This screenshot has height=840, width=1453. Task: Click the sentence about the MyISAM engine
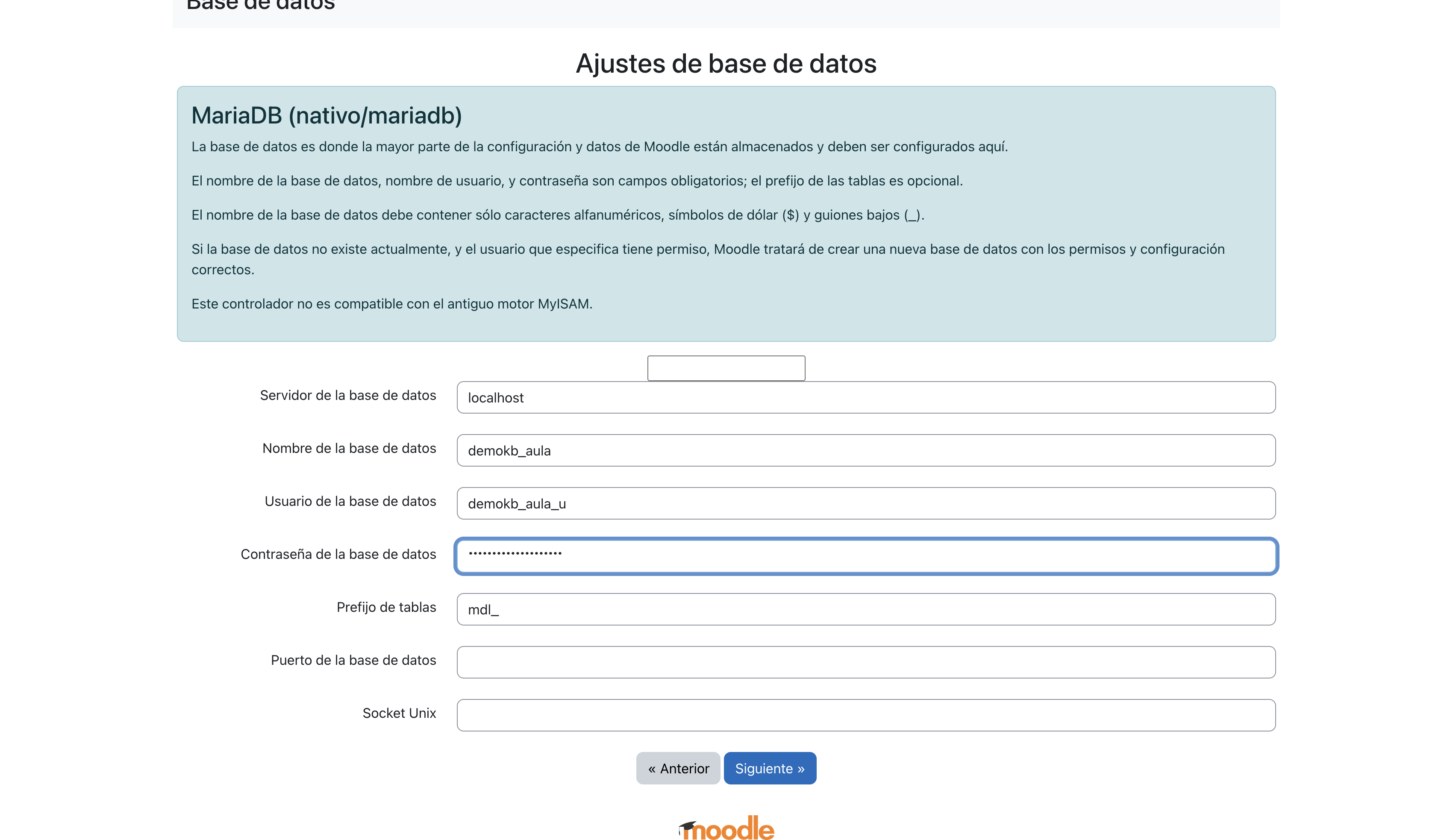click(391, 304)
